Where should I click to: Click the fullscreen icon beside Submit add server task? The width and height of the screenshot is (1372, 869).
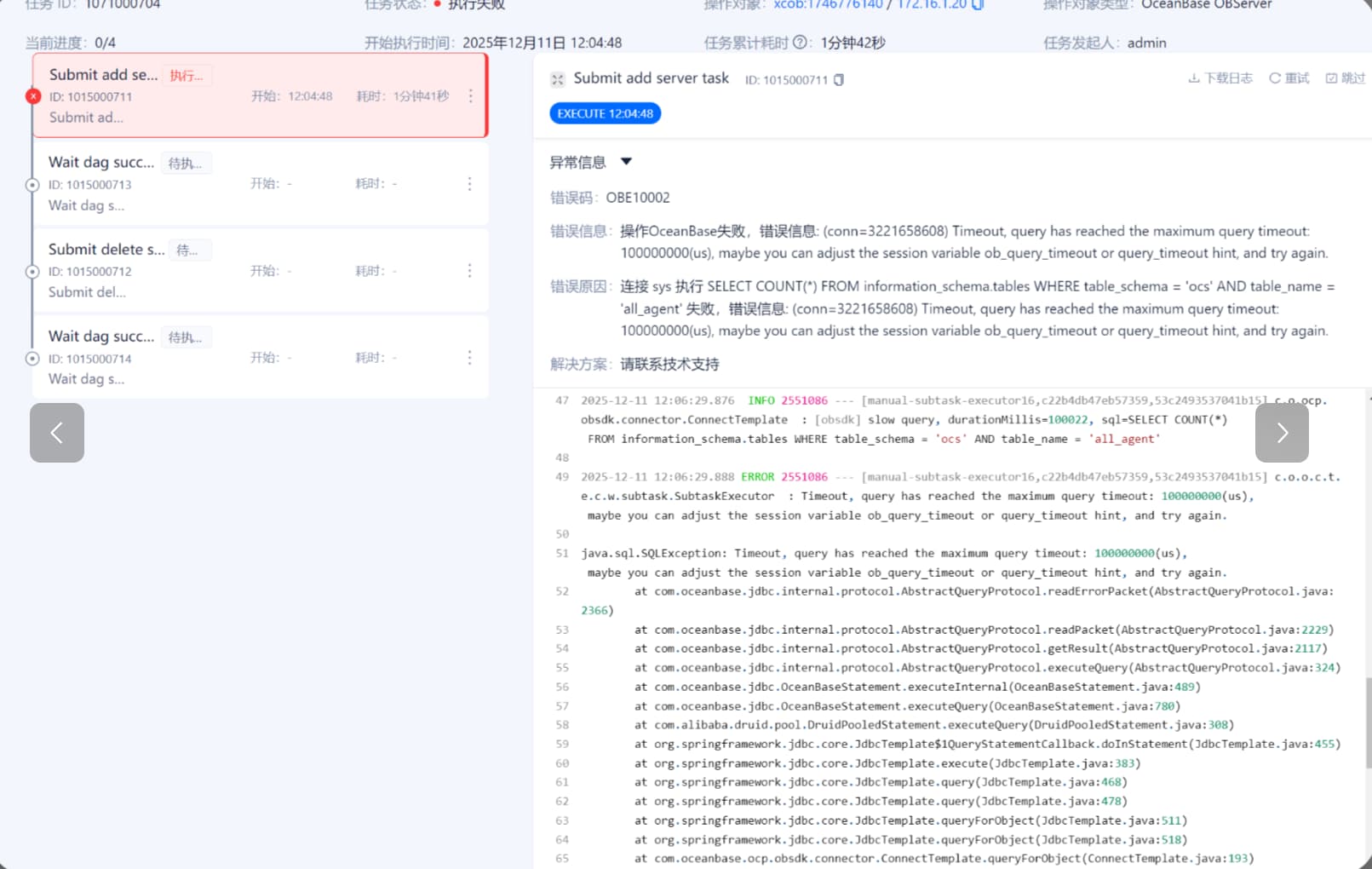(x=558, y=79)
